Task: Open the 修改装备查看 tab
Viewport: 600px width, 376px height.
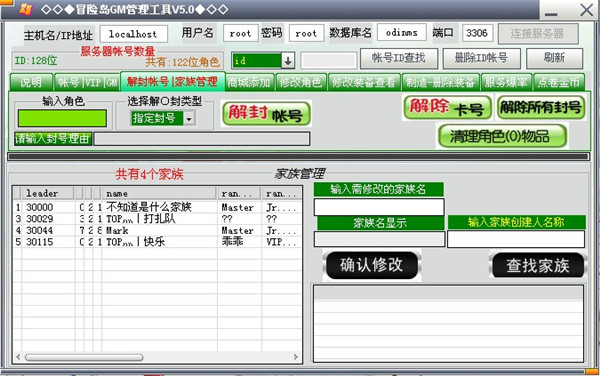Action: (x=364, y=82)
